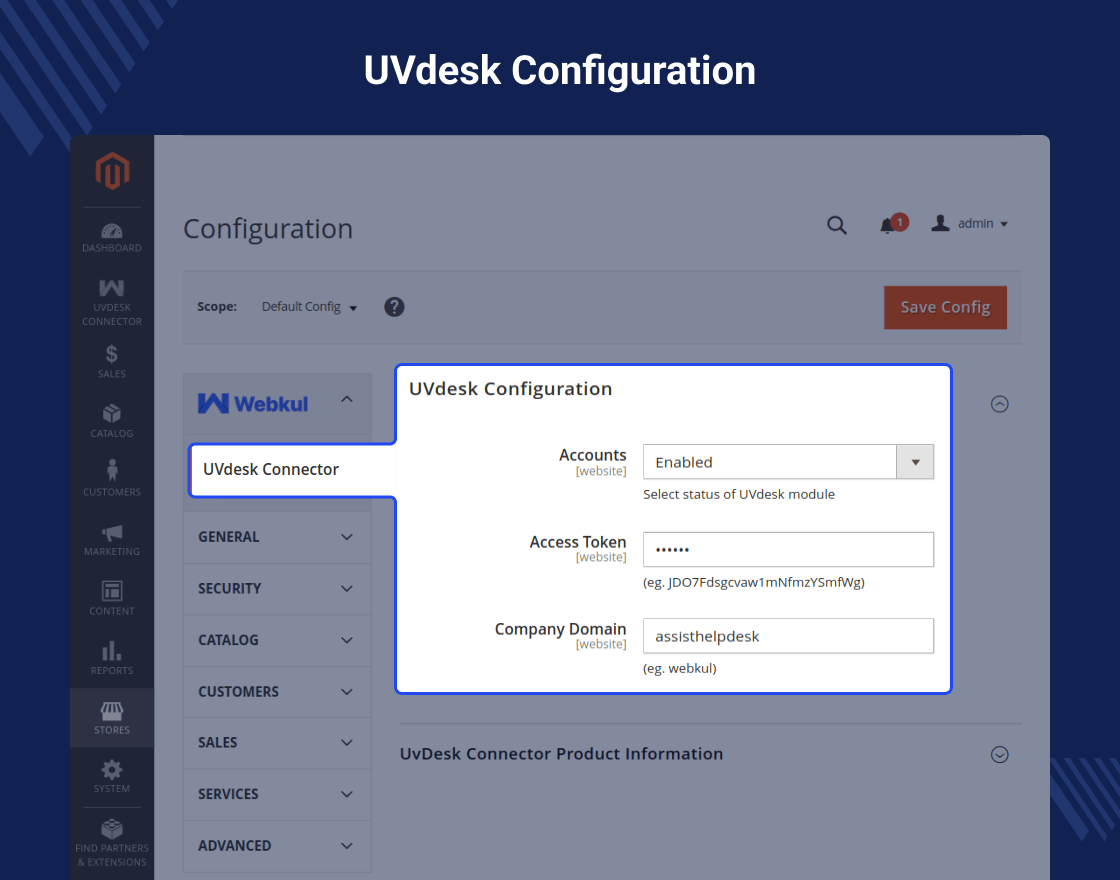Screen dimensions: 1120x880
Task: Click the Access Token input field
Action: coord(788,549)
